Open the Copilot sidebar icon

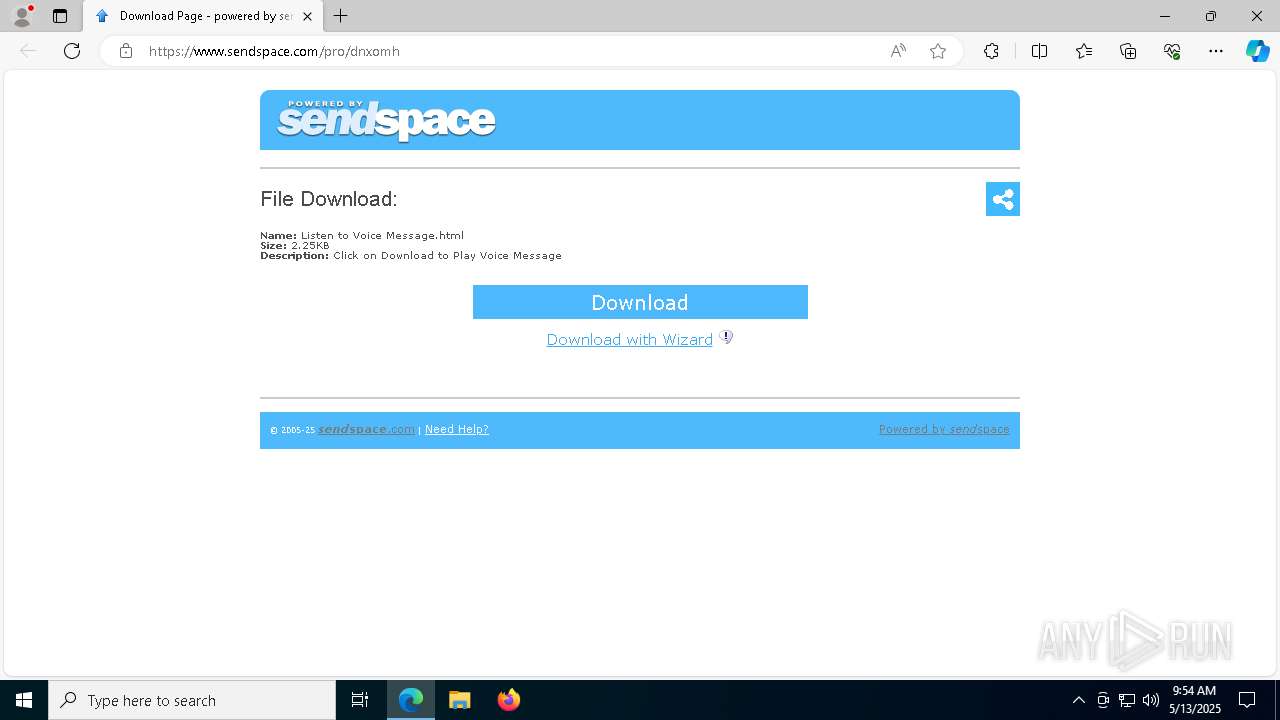(1257, 51)
